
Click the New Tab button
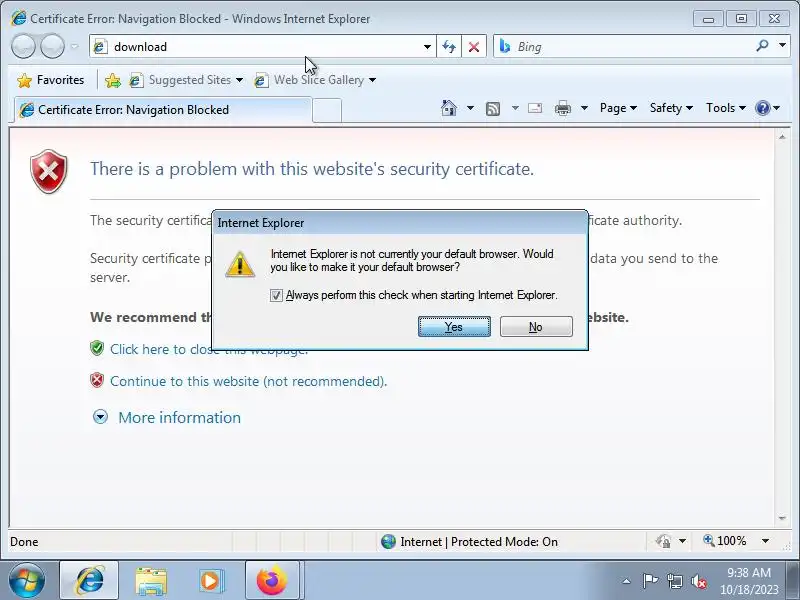(327, 110)
